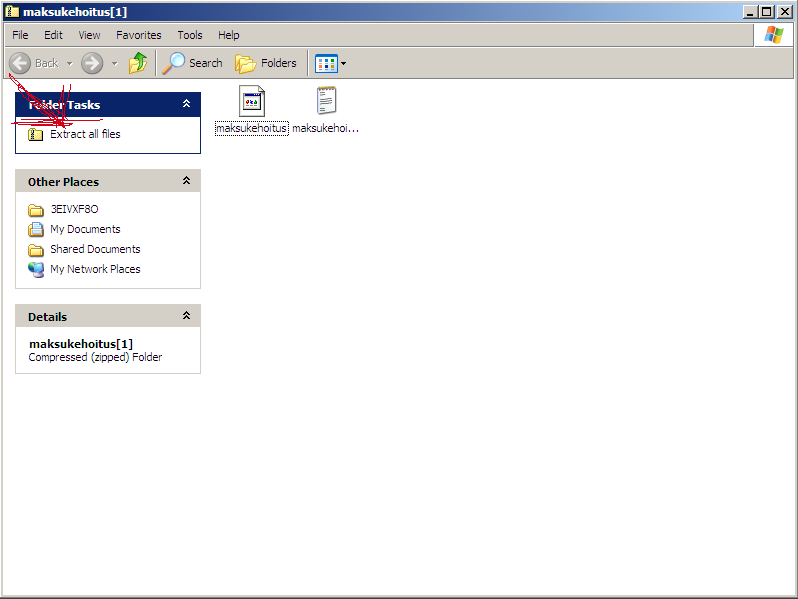The height and width of the screenshot is (599, 798).
Task: Open the Back history dropdown arrow
Action: [x=70, y=64]
